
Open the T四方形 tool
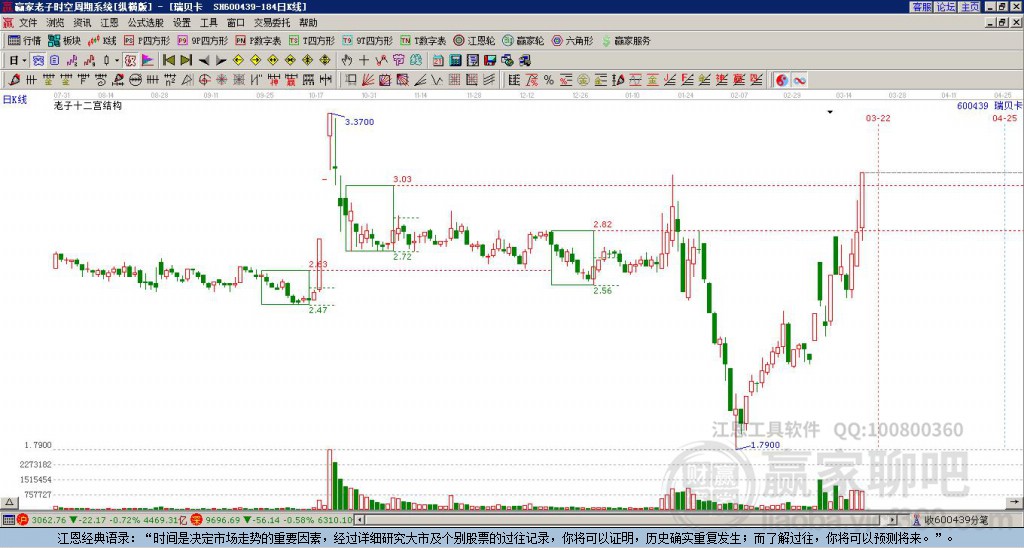click(312, 40)
